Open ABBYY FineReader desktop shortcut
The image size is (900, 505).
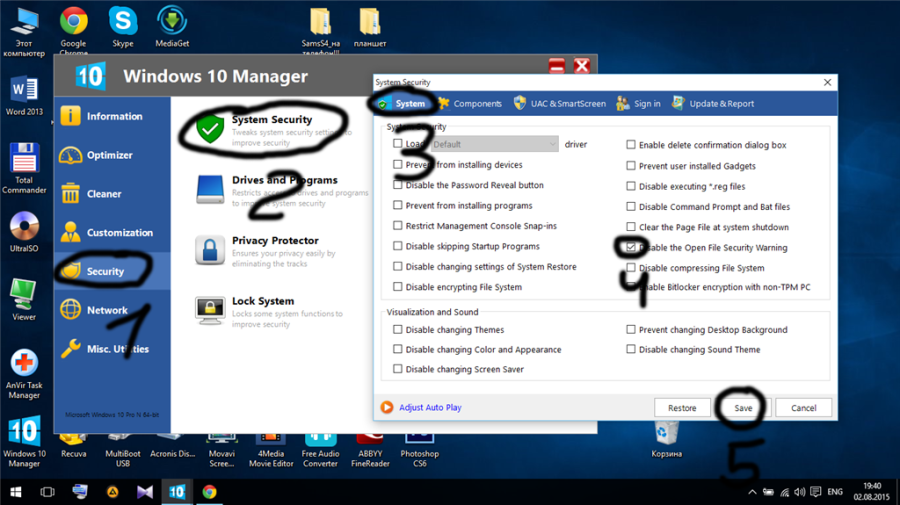point(370,450)
